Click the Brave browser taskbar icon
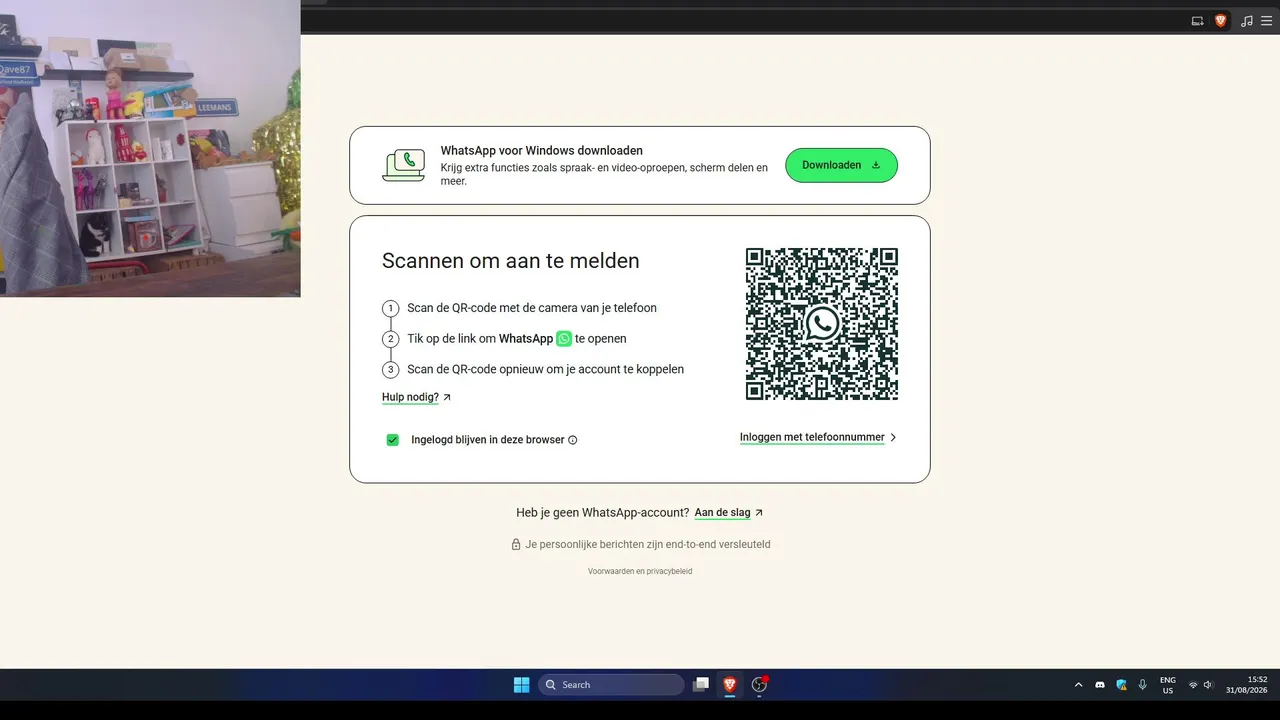This screenshot has height=720, width=1280. point(730,685)
